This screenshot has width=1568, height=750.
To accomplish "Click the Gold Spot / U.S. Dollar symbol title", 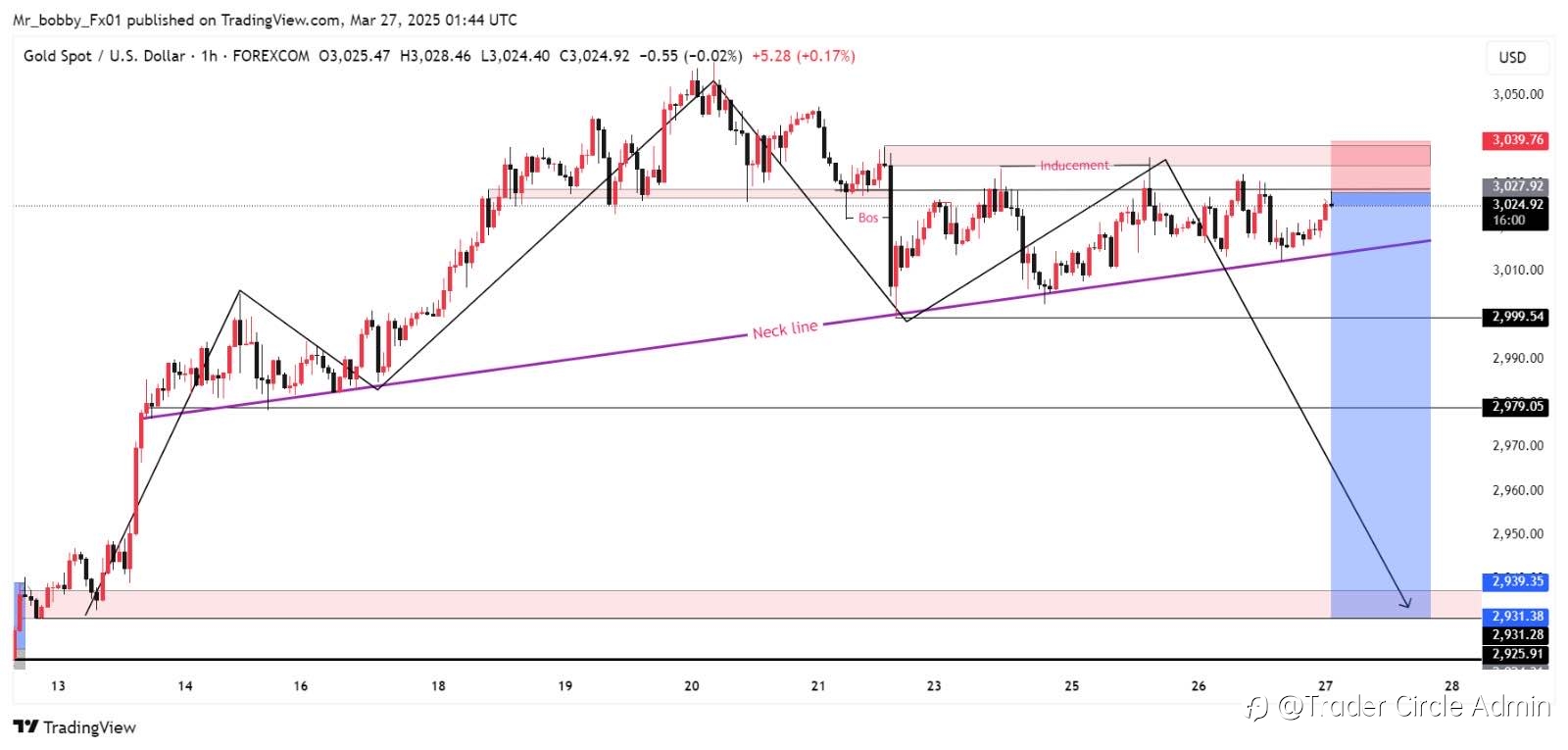I will [x=104, y=56].
